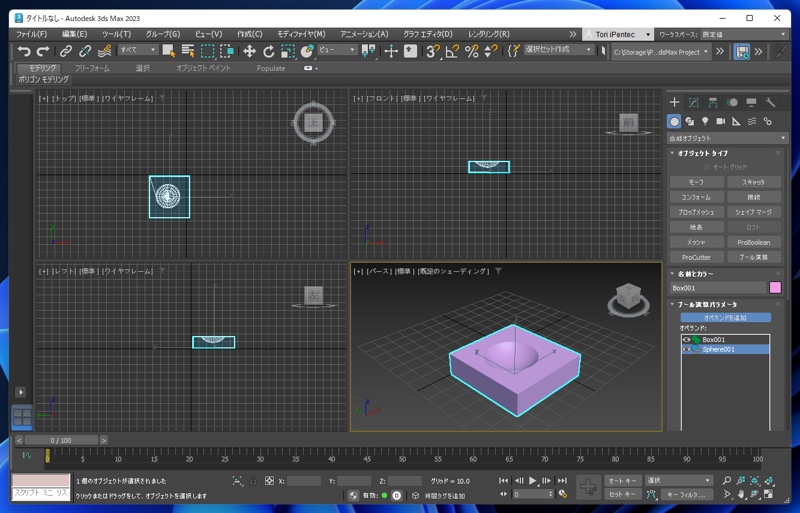Select the Lights category icon
The image size is (800, 513).
(705, 121)
